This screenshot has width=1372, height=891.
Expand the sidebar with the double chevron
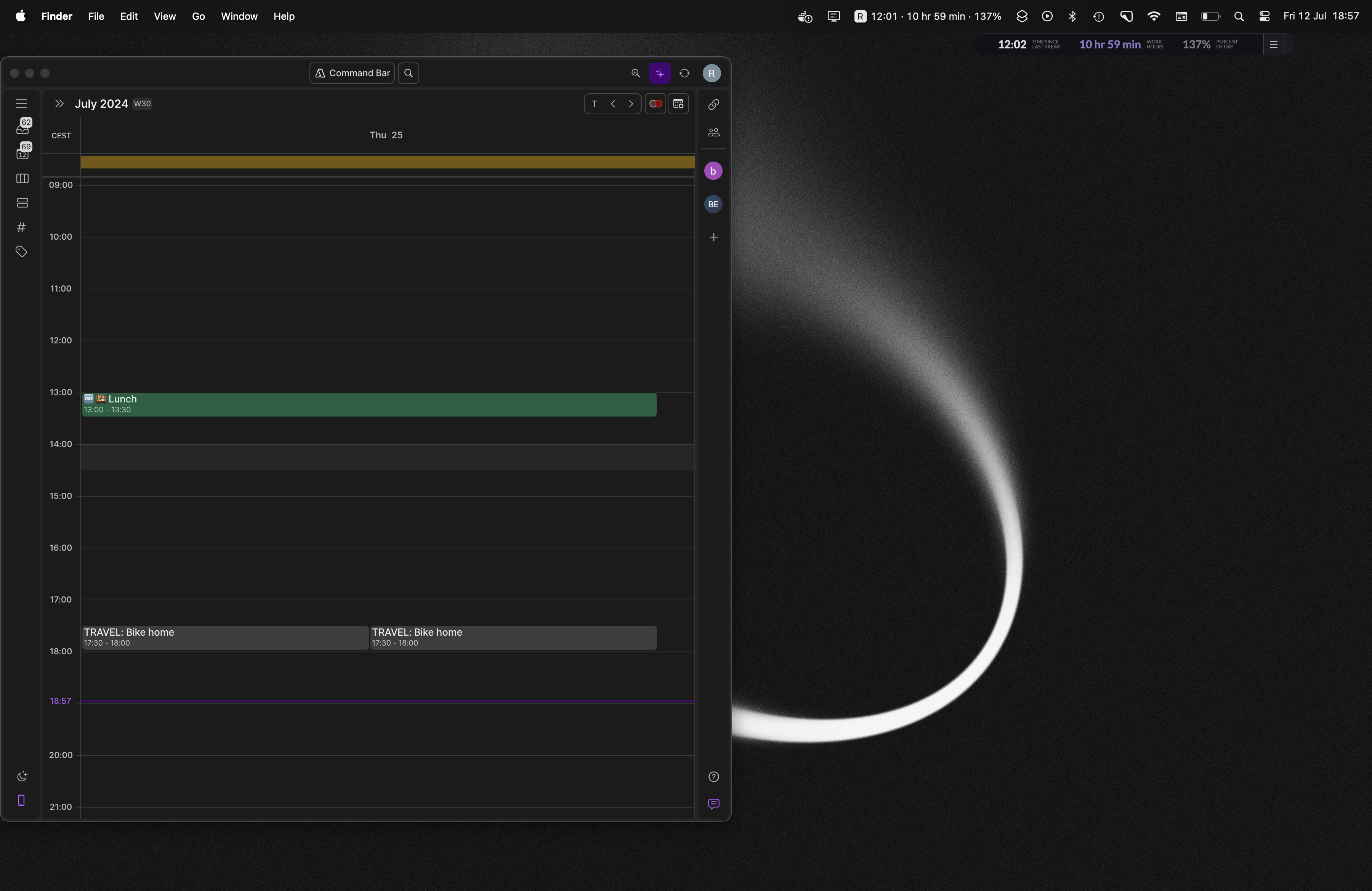[x=59, y=104]
